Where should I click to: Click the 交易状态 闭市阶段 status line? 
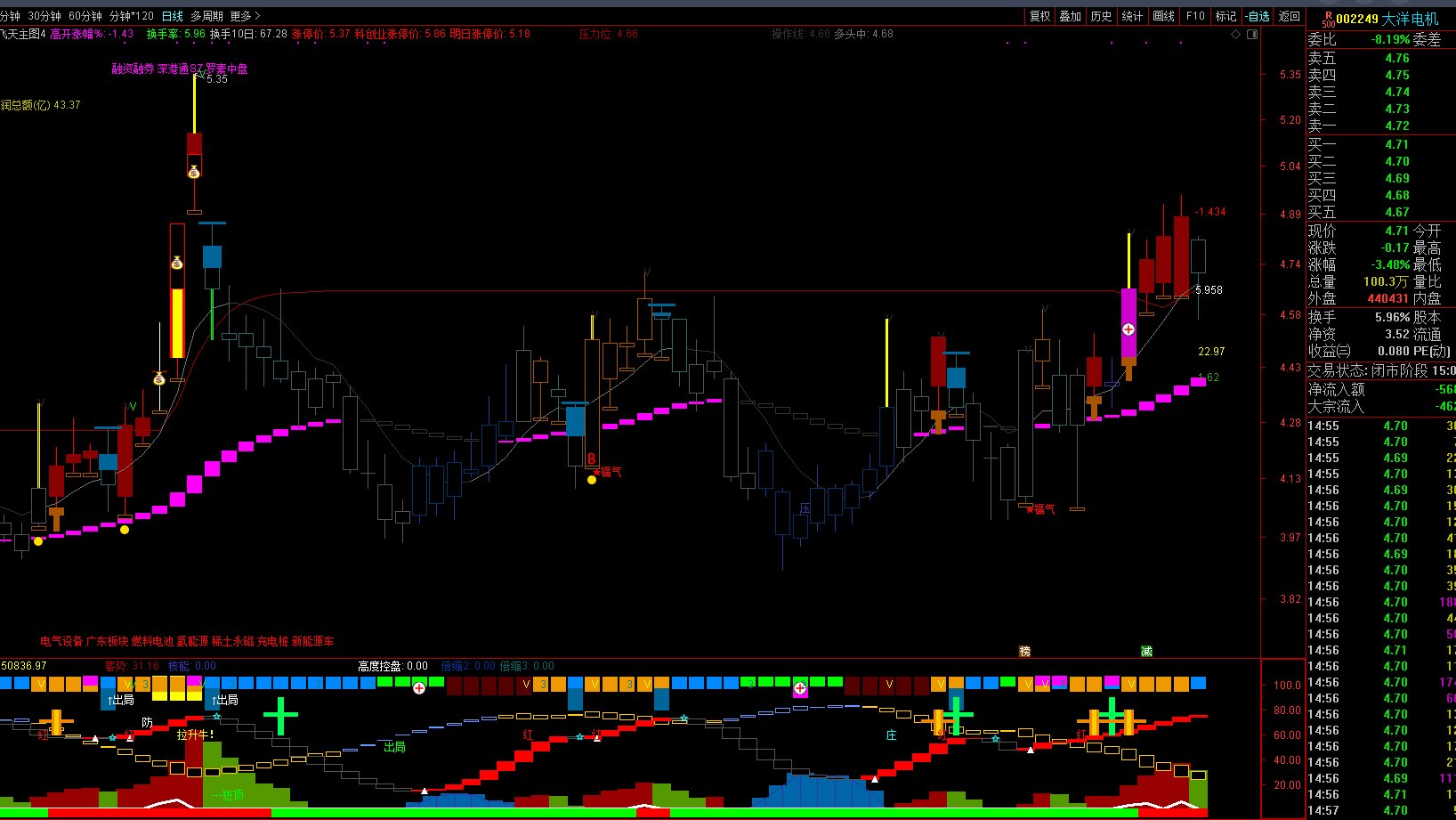(x=1381, y=370)
